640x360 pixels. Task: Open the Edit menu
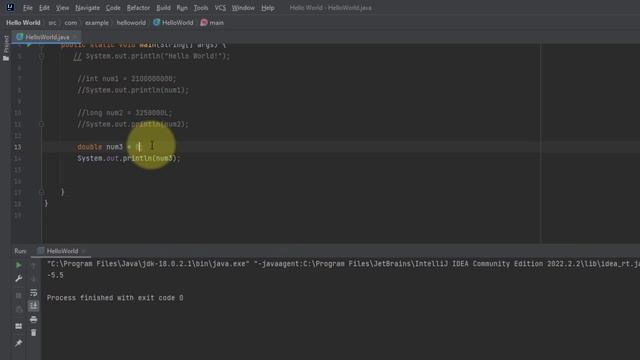pos(44,8)
